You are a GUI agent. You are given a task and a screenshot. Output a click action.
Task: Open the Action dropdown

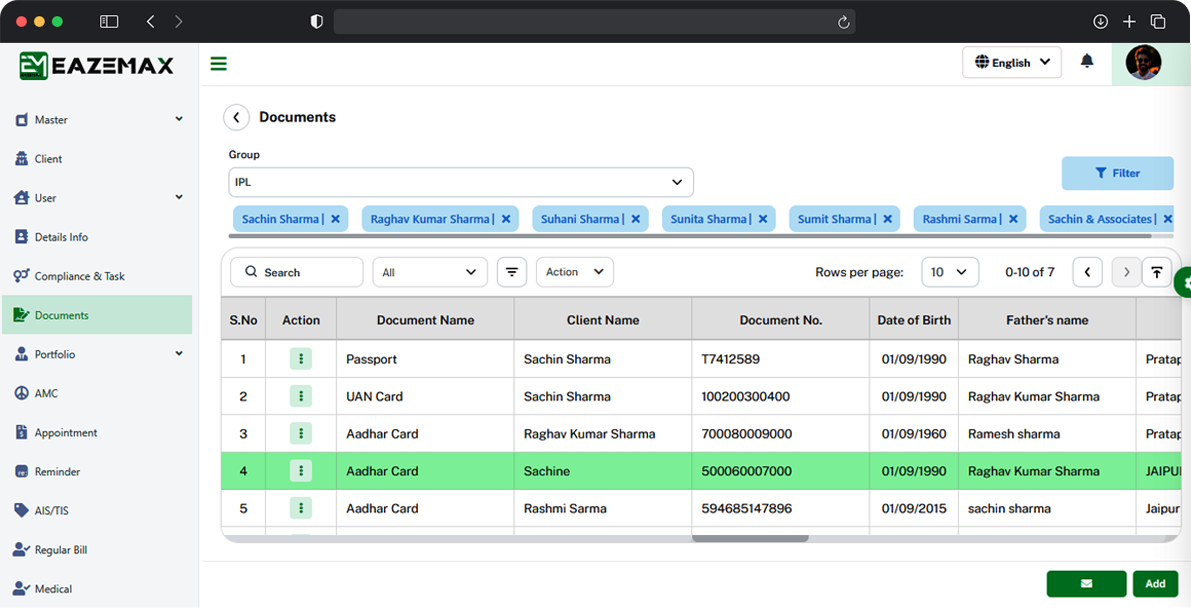575,272
